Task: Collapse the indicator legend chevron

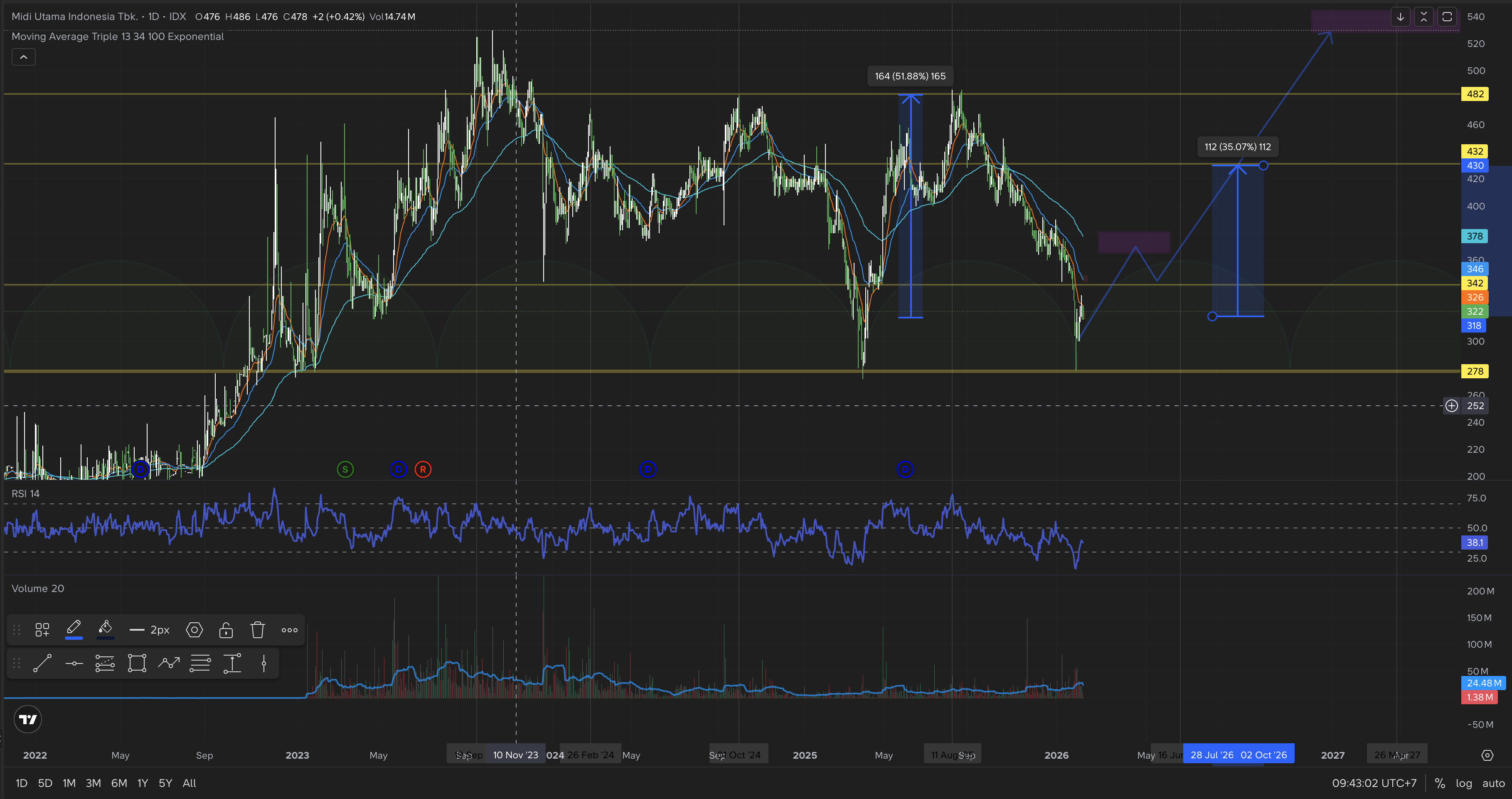Action: click(23, 57)
